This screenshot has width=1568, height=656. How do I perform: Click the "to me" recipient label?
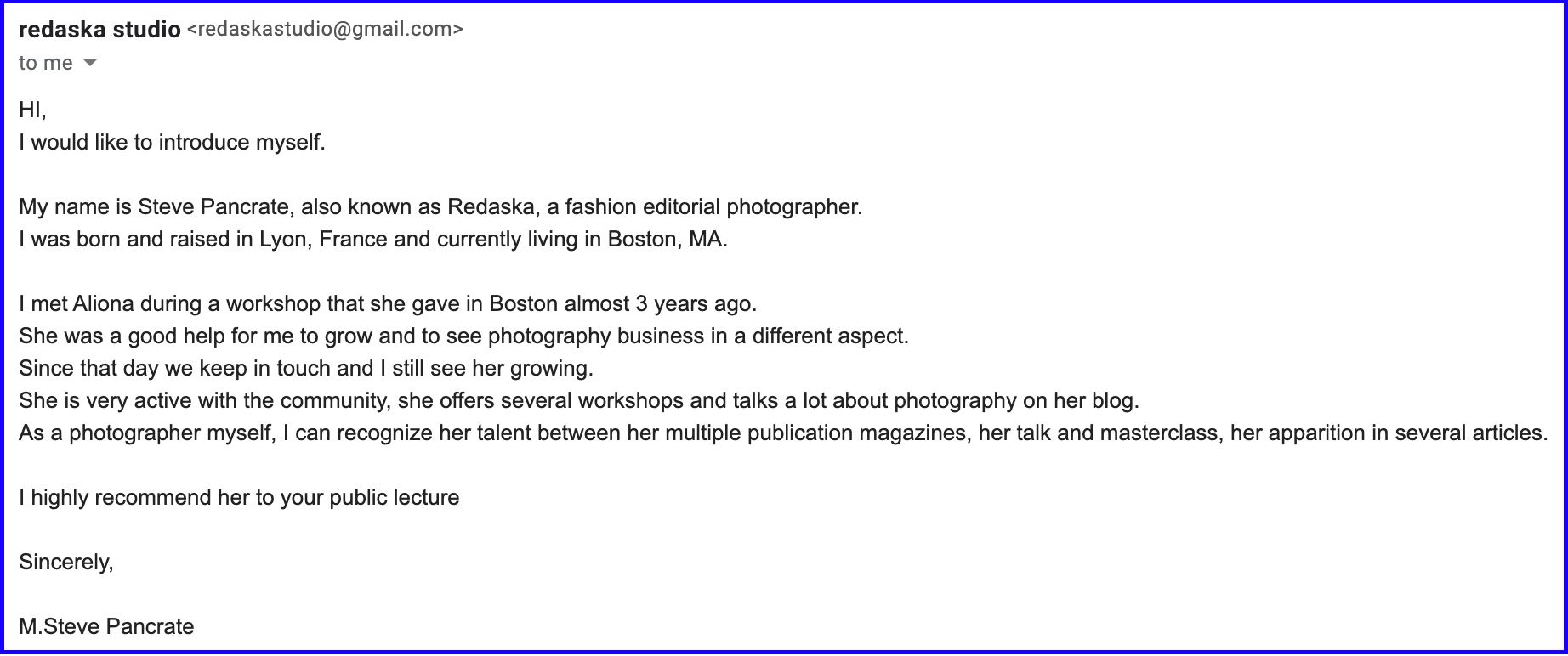(45, 64)
